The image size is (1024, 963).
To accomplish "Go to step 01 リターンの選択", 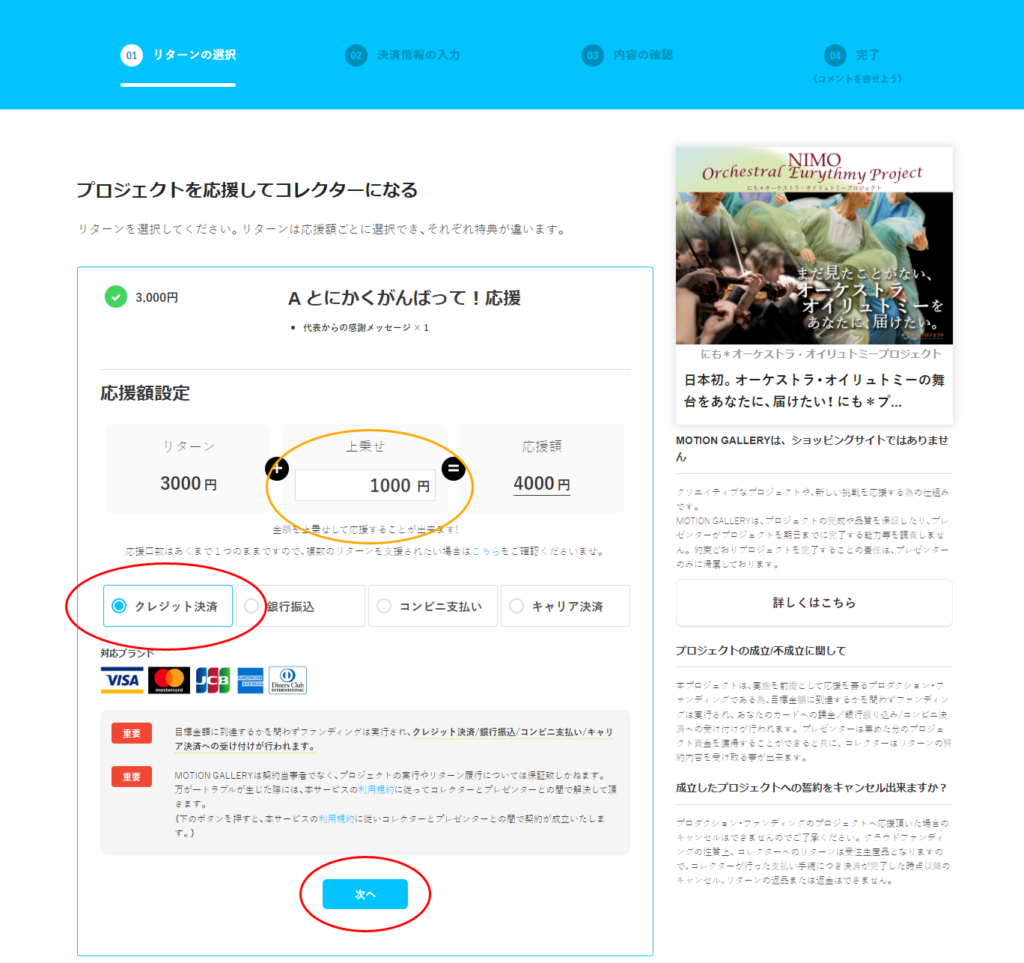I will click(178, 55).
